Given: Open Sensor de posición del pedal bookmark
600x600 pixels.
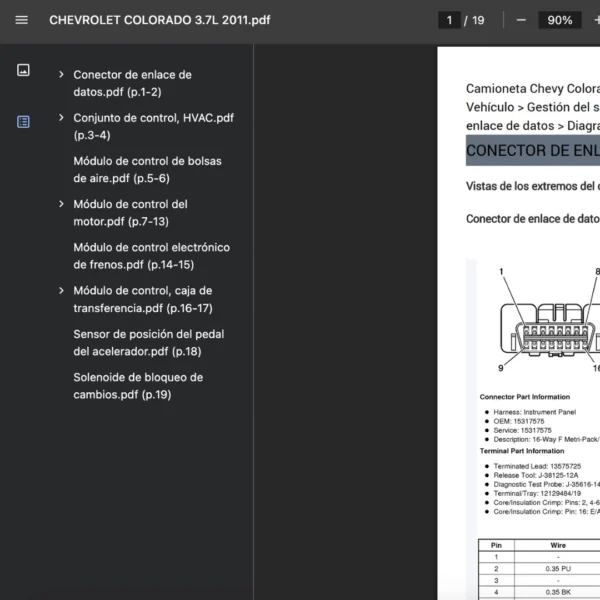Looking at the screenshot, I should 148,342.
